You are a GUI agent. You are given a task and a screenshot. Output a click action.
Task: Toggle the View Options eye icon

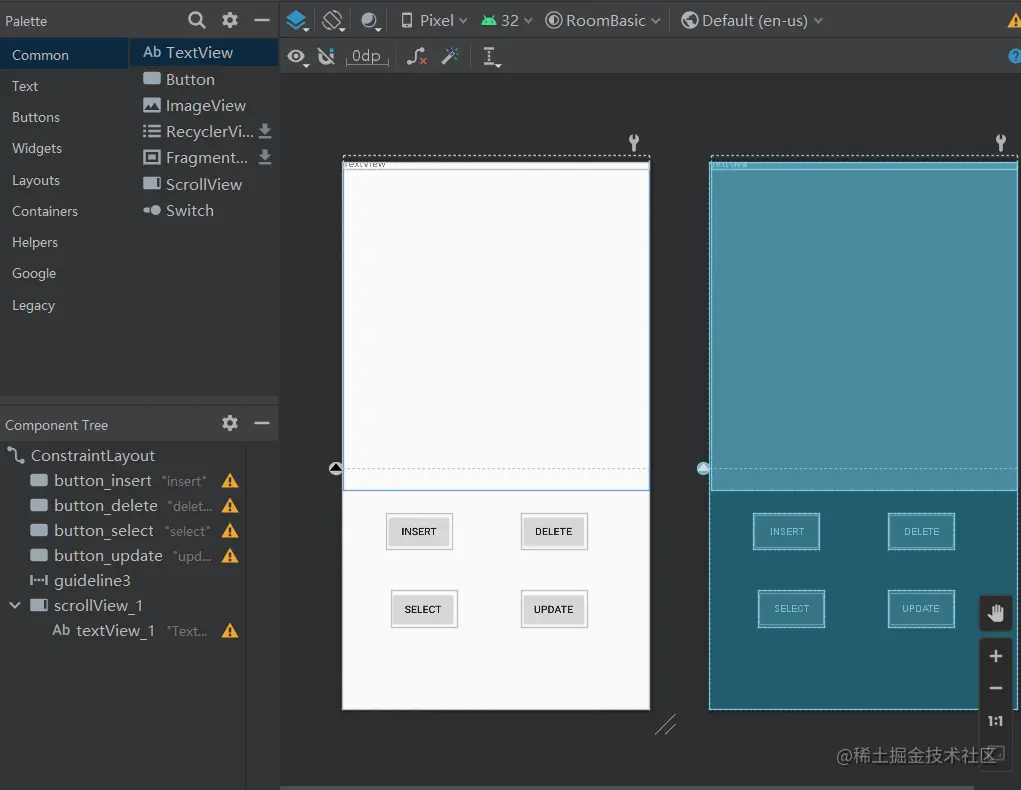coord(297,57)
